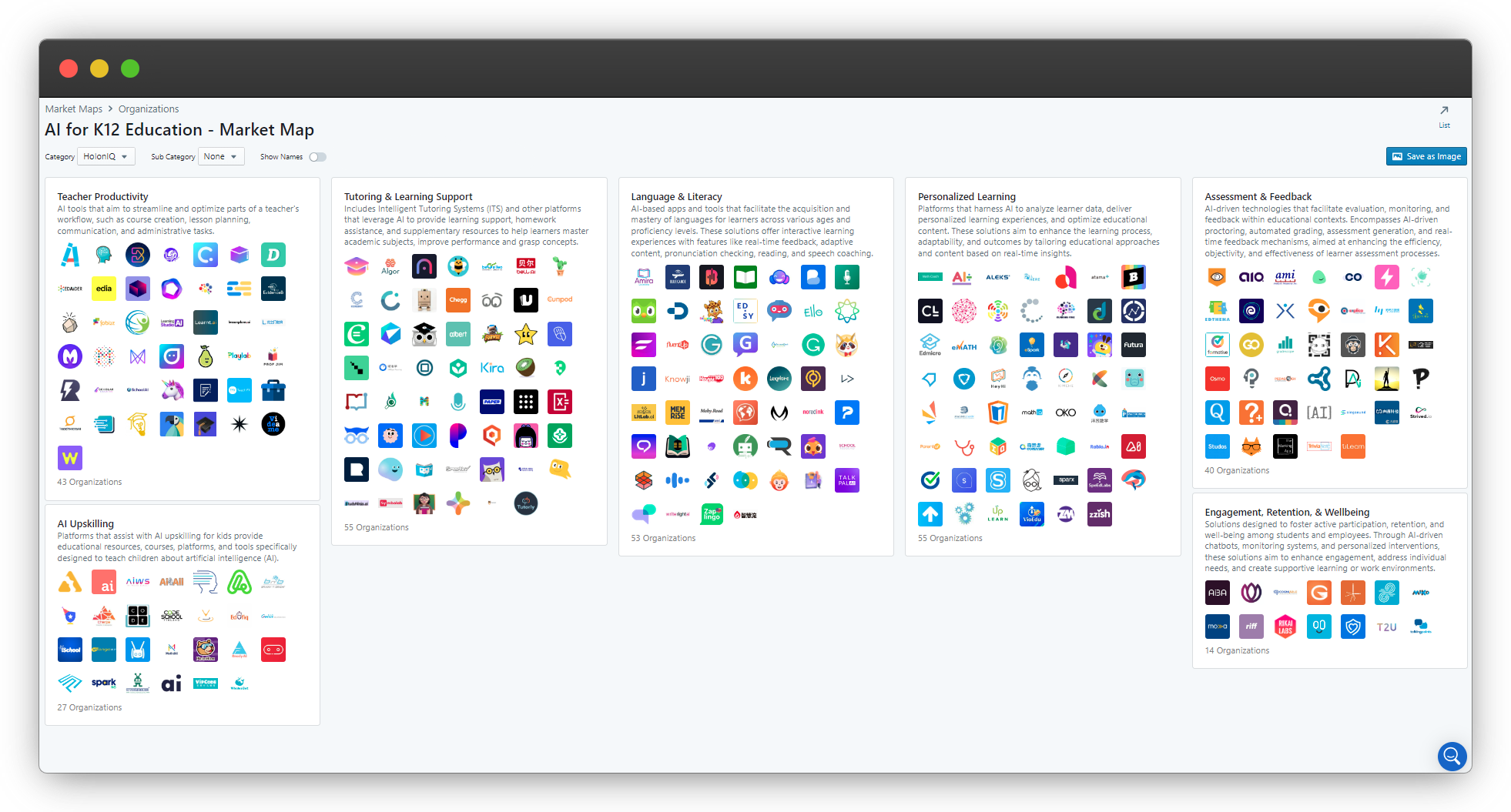Viewport: 1511px width, 812px height.
Task: Select the green Duolingo owl logo
Action: [x=644, y=311]
